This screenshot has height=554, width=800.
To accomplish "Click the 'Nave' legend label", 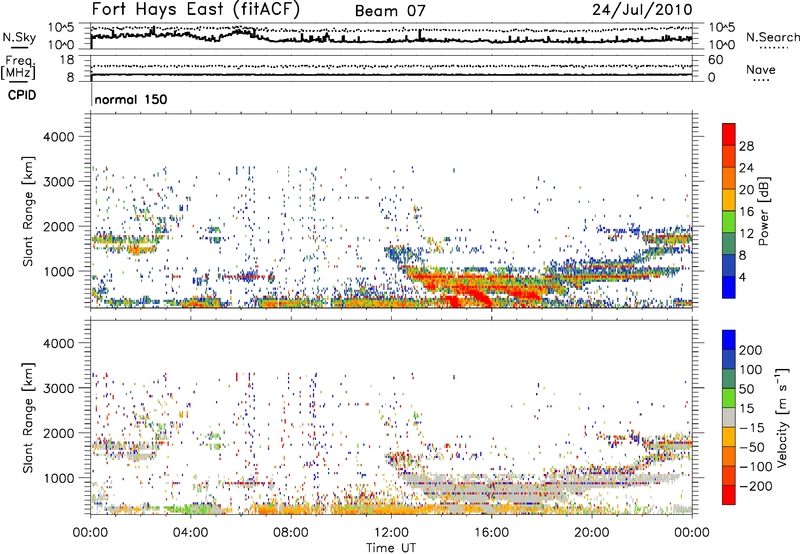I will coord(761,70).
